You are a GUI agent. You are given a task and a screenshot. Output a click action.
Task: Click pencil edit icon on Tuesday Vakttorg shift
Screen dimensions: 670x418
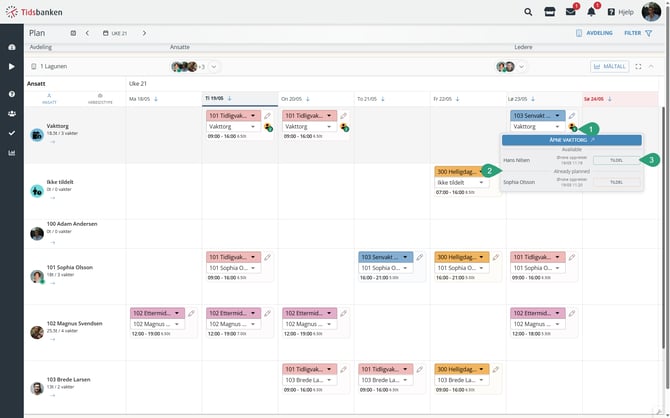(267, 116)
